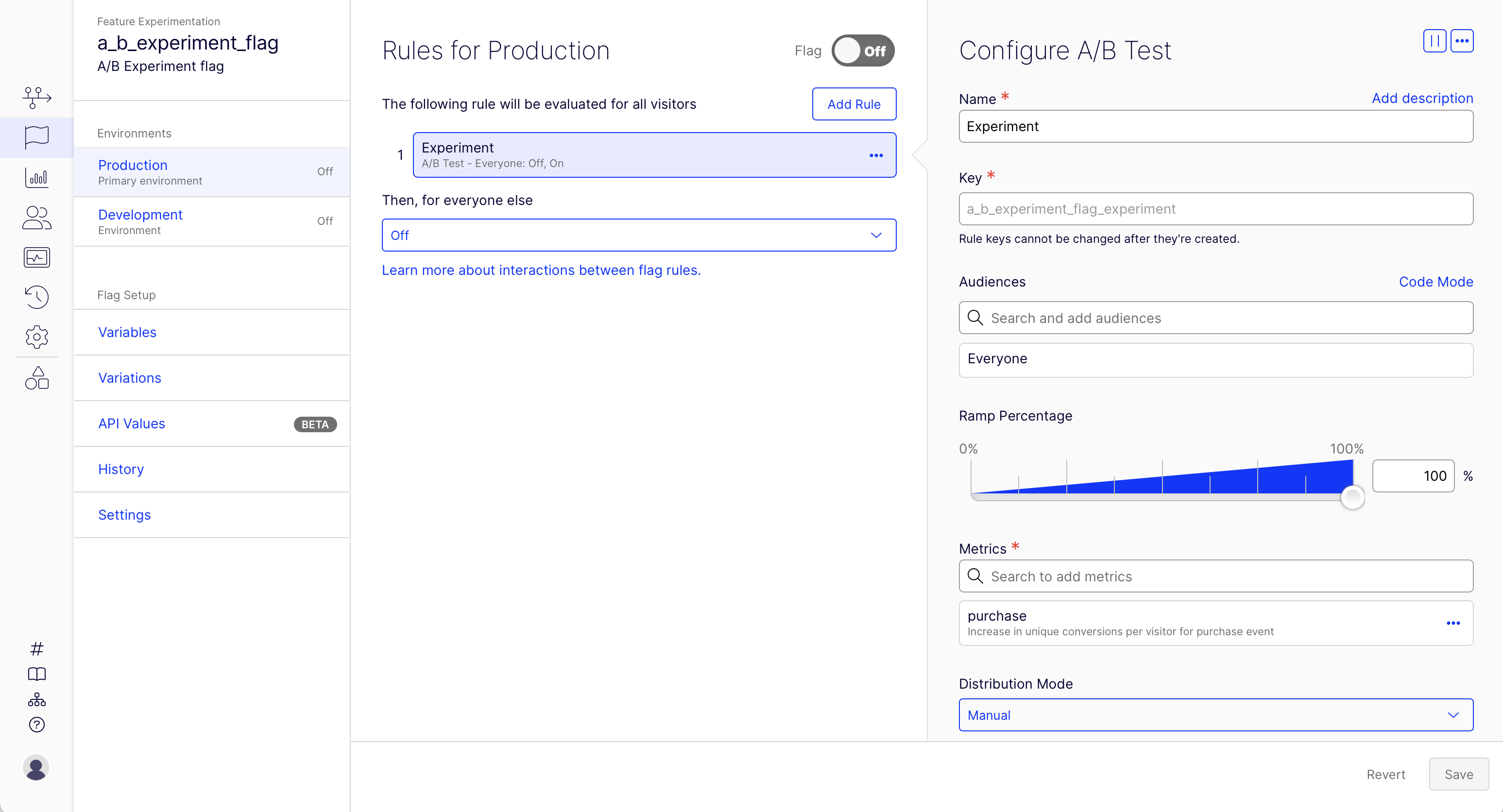Click the help question mark icon
Image resolution: width=1503 pixels, height=812 pixels.
(x=37, y=725)
